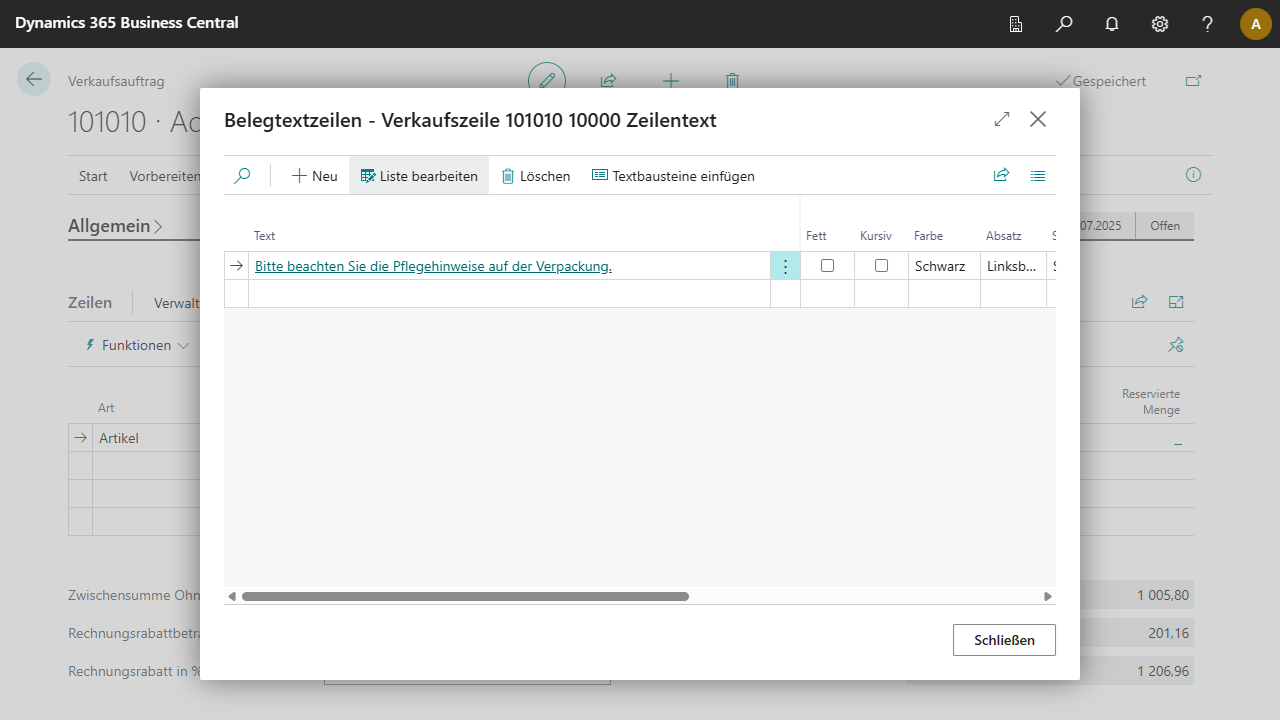Click Löschen in the dialog toolbar
The height and width of the screenshot is (720, 1280).
point(535,176)
